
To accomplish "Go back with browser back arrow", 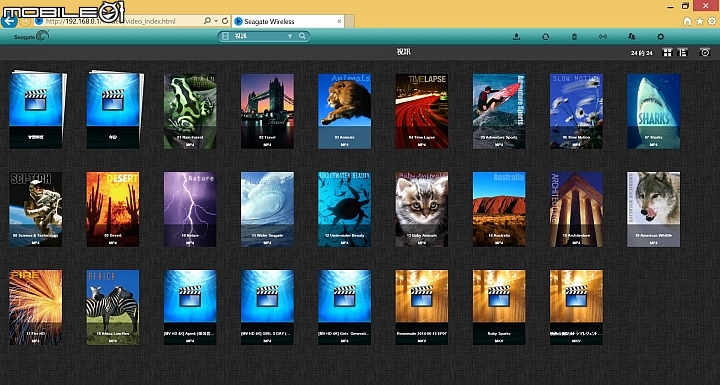I will pyautogui.click(x=9, y=21).
